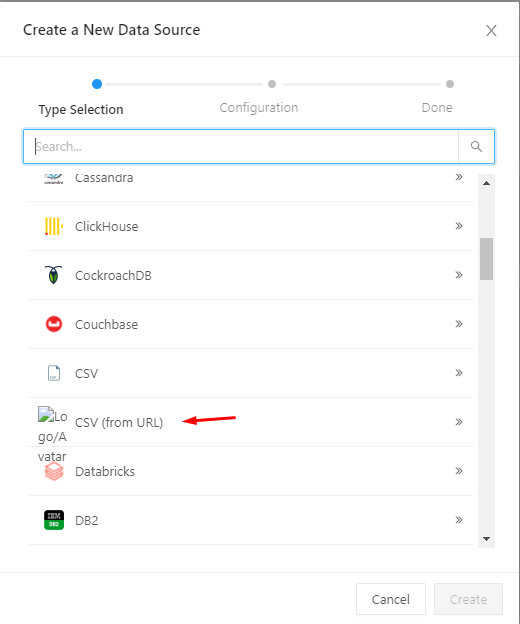Expand the ClickHouse row chevron
This screenshot has height=624, width=520.
pos(459,226)
